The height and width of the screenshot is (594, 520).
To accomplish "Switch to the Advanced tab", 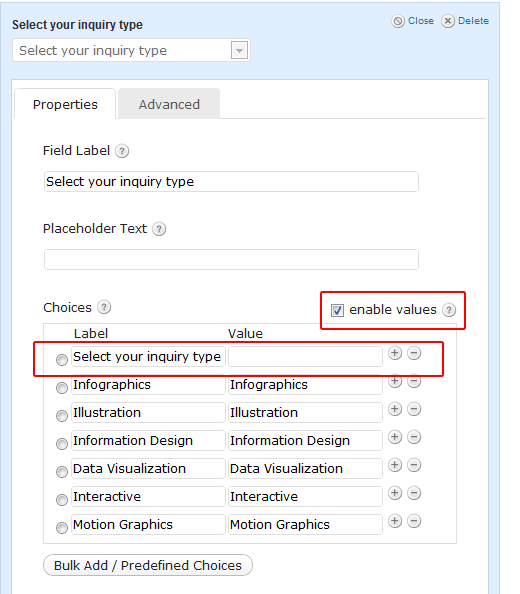I will (x=169, y=104).
